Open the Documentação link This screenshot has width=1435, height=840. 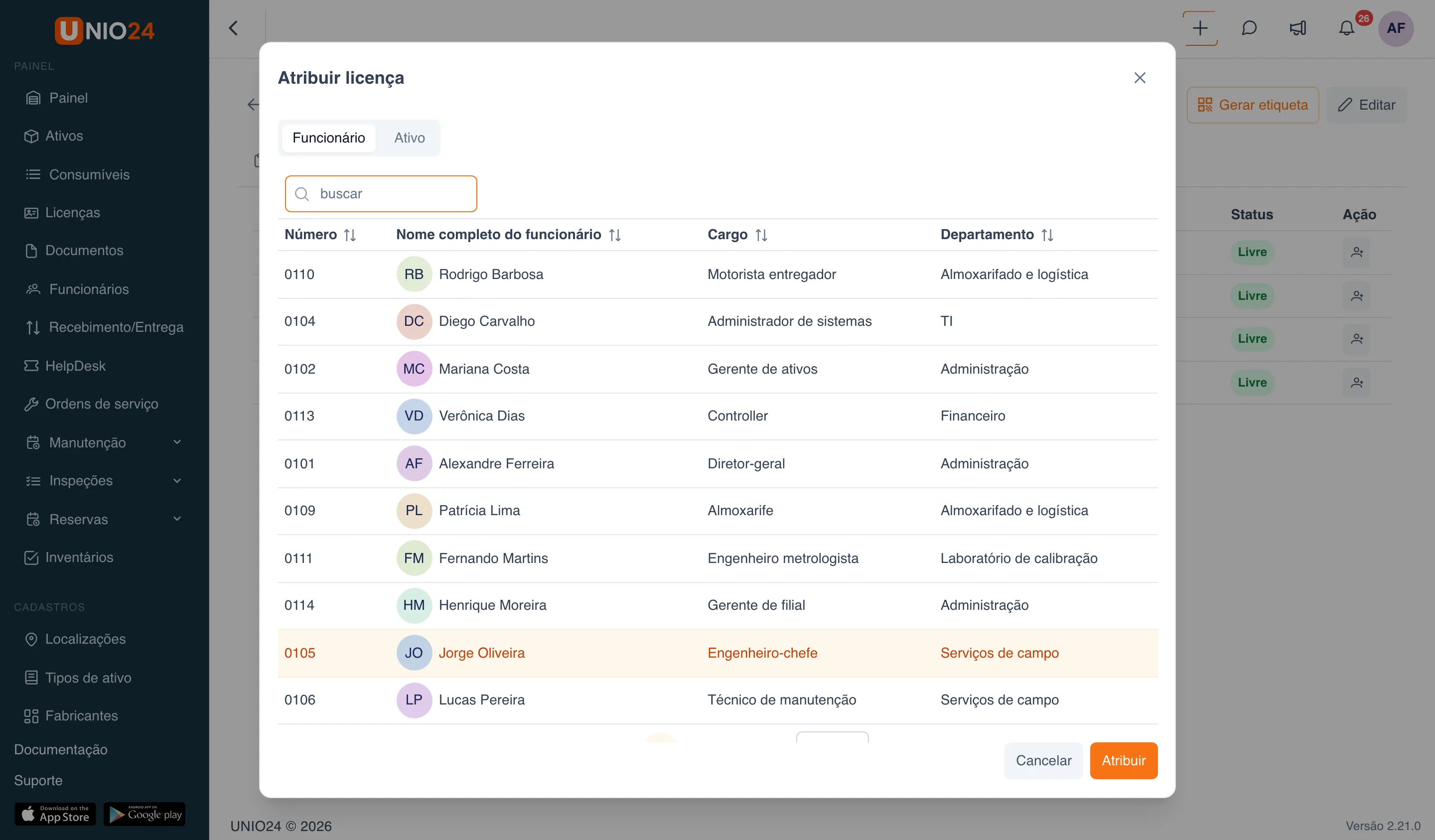(x=60, y=749)
